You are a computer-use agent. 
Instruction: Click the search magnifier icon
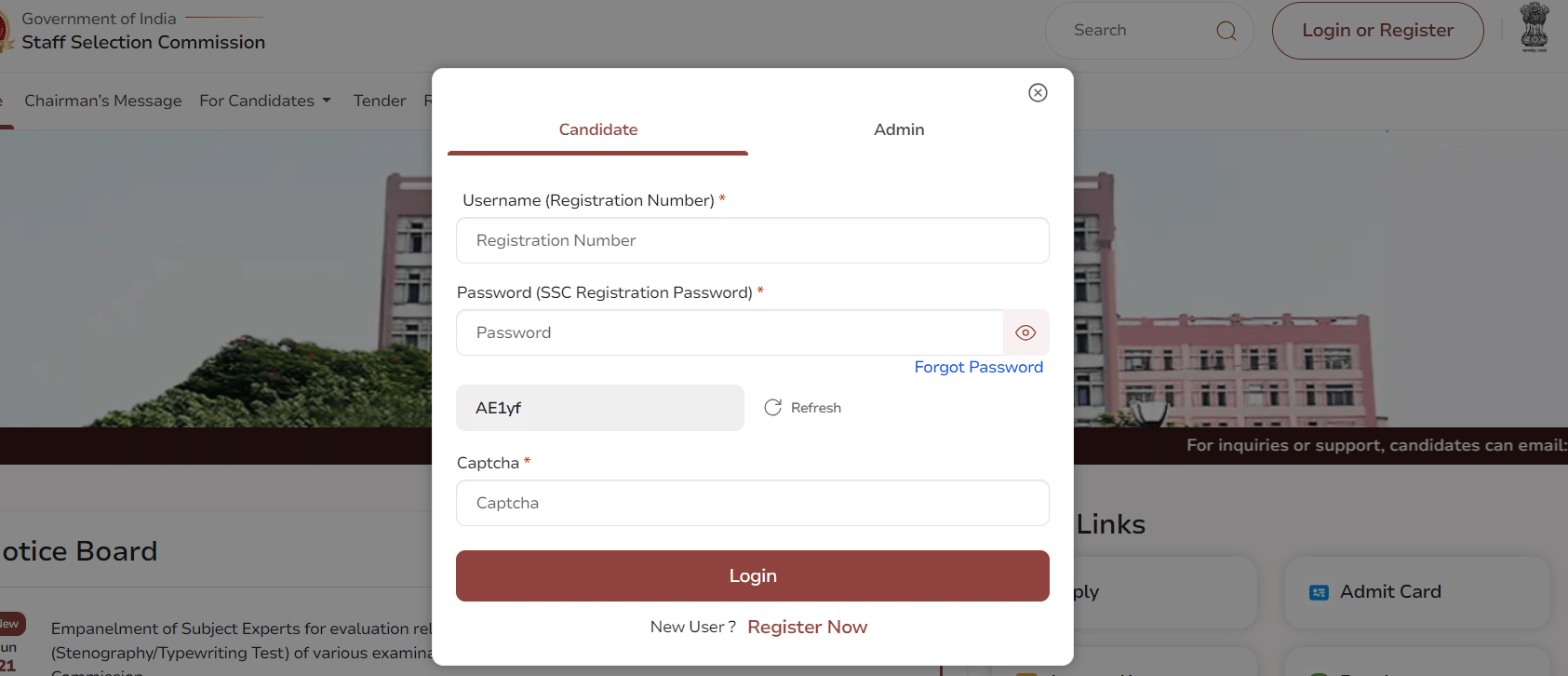(1226, 31)
